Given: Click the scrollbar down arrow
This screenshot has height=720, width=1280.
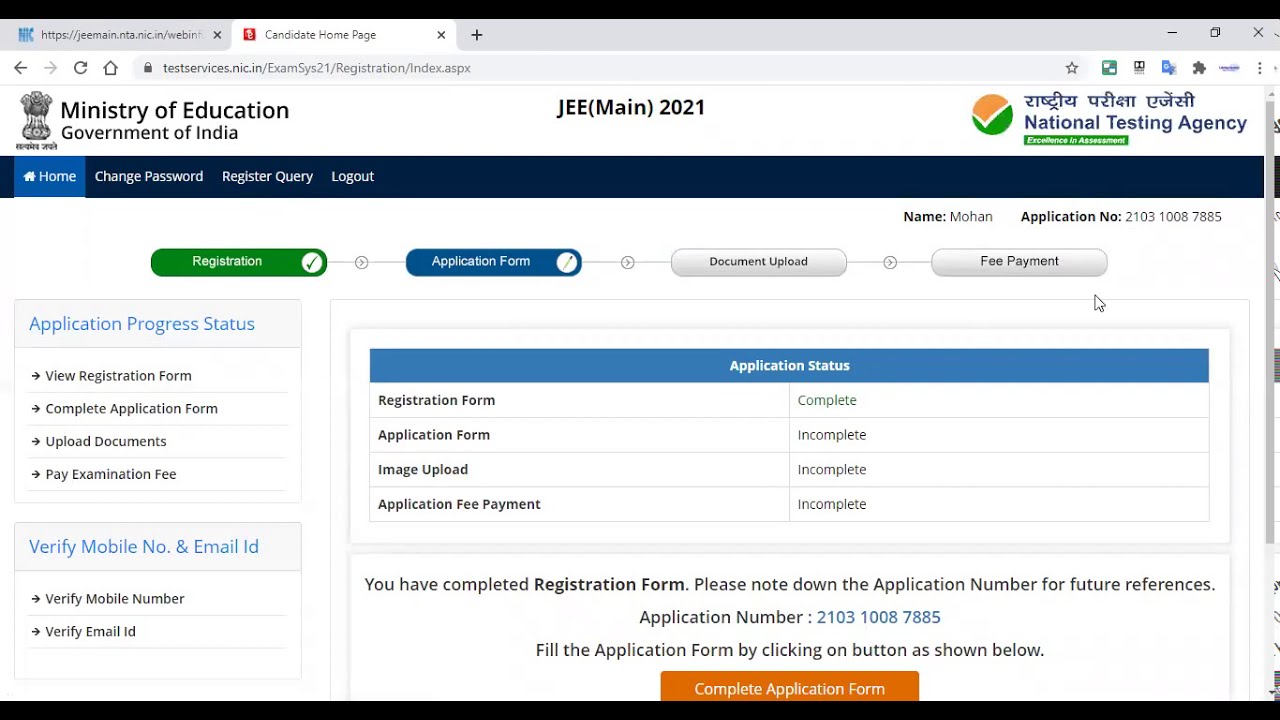Looking at the screenshot, I should [x=1272, y=692].
